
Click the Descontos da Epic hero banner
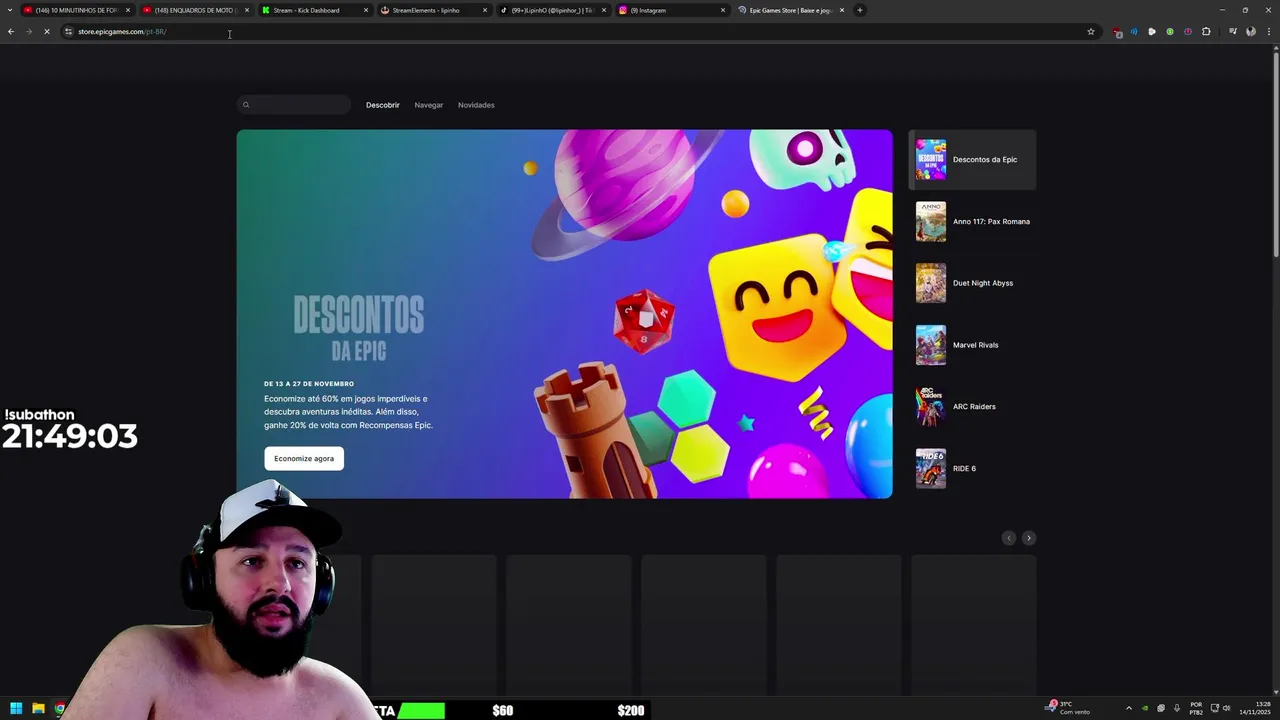pos(564,314)
